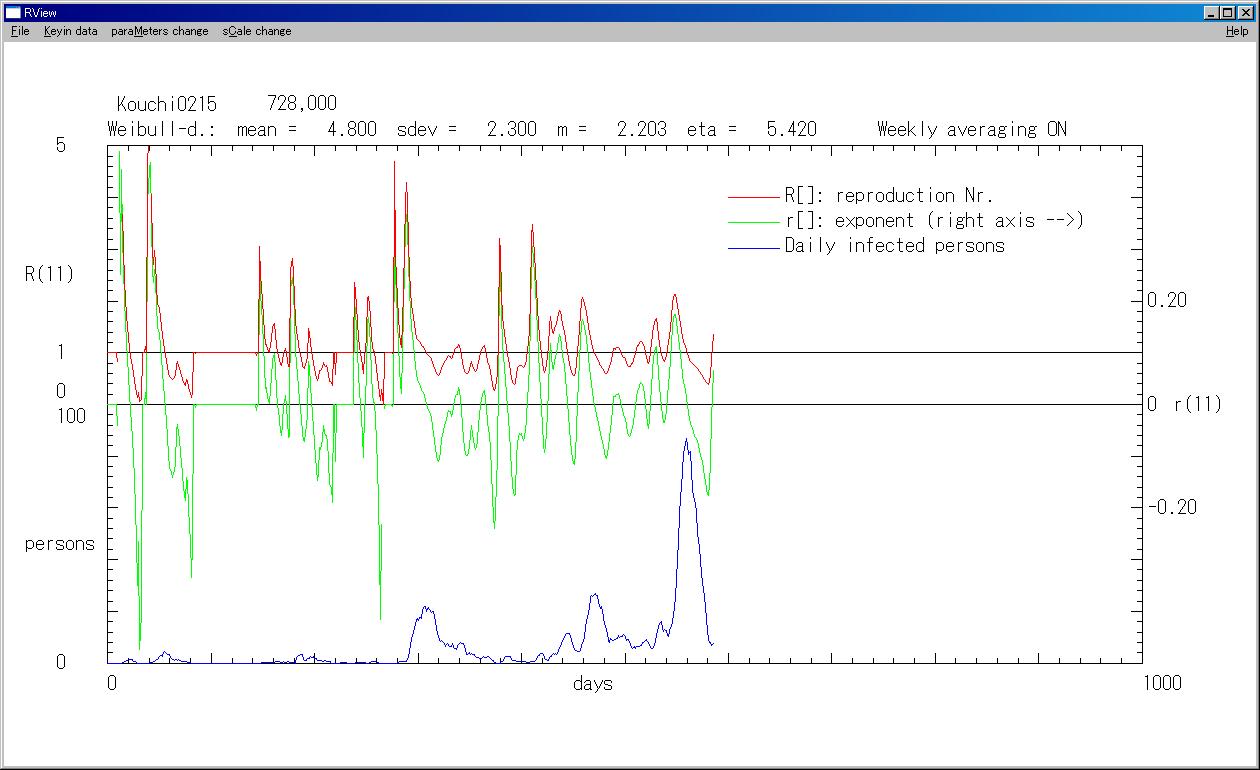The height and width of the screenshot is (770, 1260).
Task: Click the 'Weibull-d.:' label
Action: 162,129
